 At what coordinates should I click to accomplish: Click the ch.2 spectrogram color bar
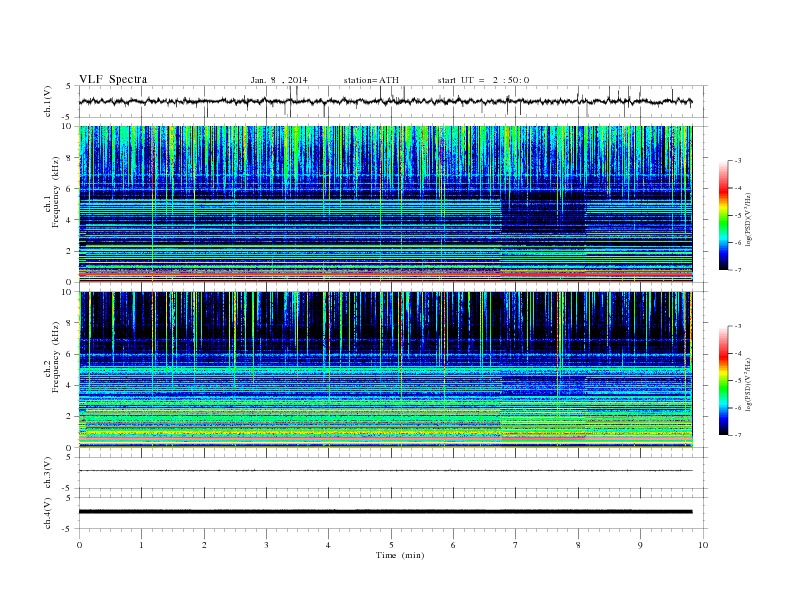[x=723, y=380]
